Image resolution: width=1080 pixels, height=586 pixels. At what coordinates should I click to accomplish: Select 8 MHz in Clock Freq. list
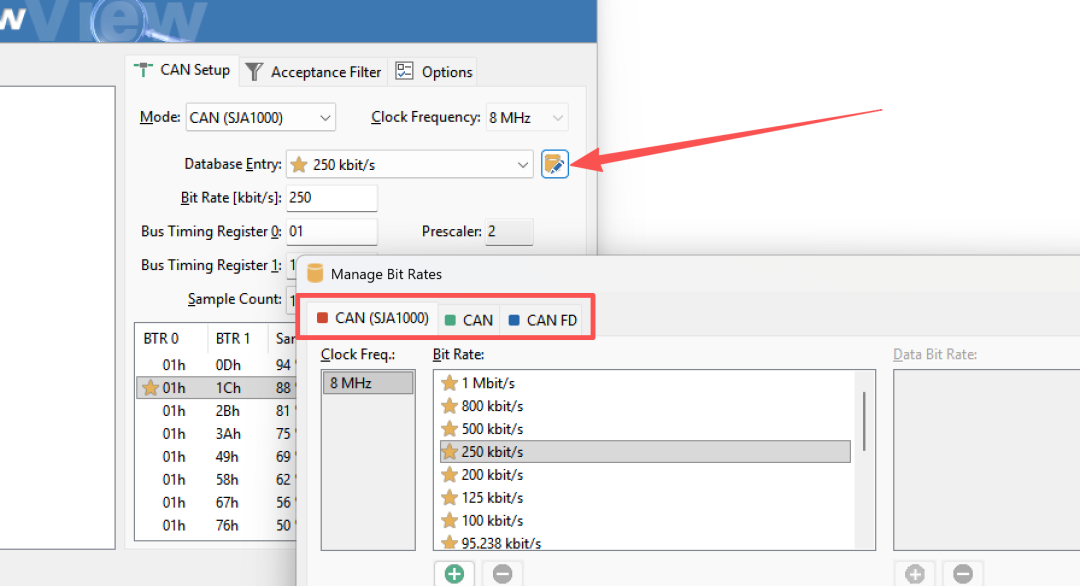click(368, 383)
